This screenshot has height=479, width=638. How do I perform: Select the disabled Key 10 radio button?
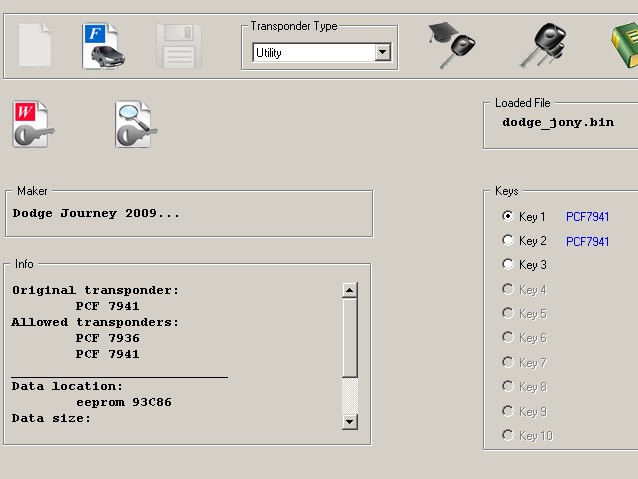click(x=507, y=435)
